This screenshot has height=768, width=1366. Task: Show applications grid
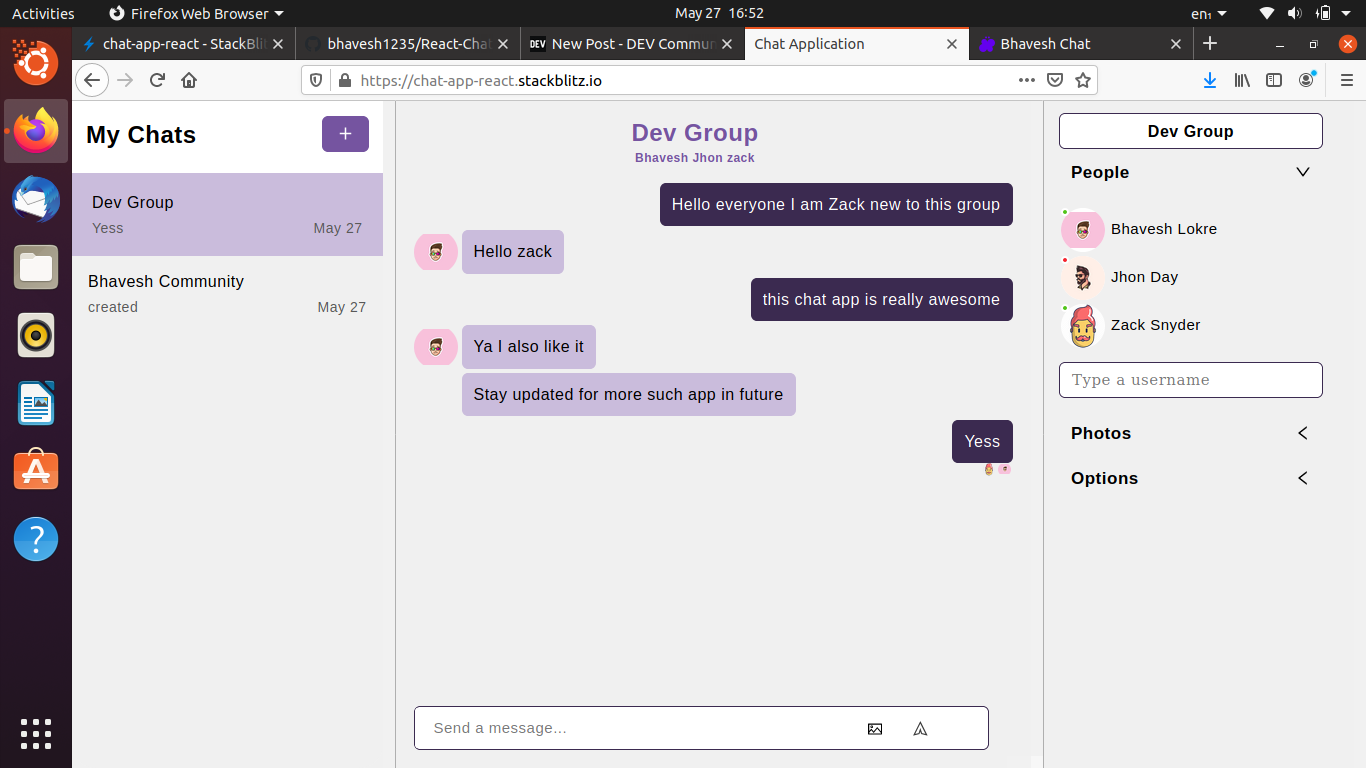point(36,733)
